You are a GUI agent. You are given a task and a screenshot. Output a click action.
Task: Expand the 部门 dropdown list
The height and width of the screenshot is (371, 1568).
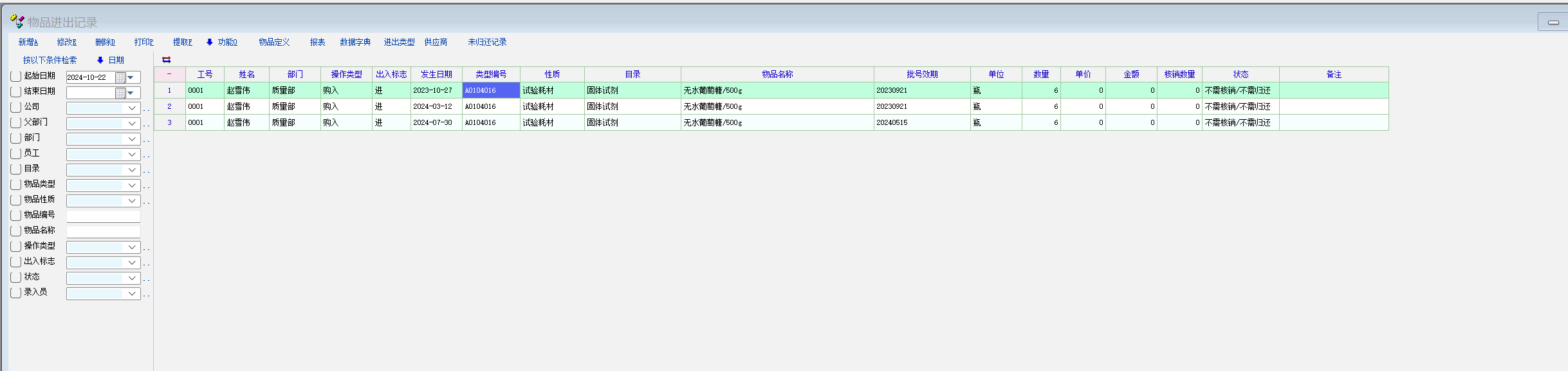pos(132,139)
